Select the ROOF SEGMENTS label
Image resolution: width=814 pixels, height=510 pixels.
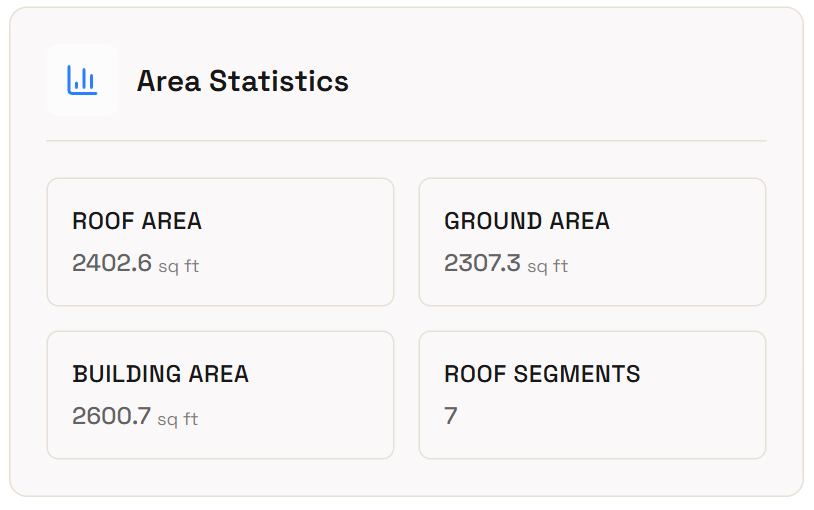(542, 374)
